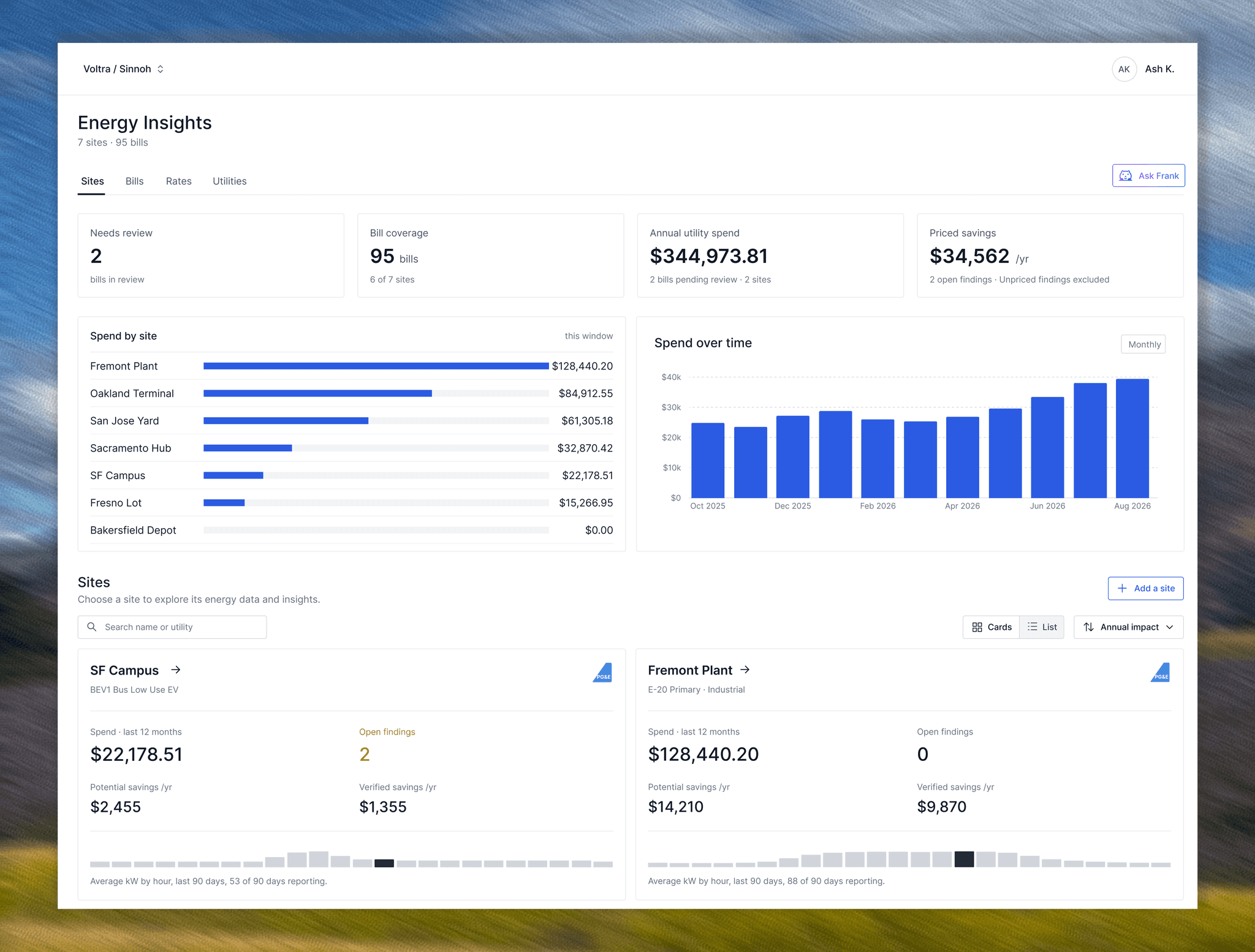This screenshot has width=1255, height=952.
Task: Switch to the Rates tab
Action: coord(178,181)
